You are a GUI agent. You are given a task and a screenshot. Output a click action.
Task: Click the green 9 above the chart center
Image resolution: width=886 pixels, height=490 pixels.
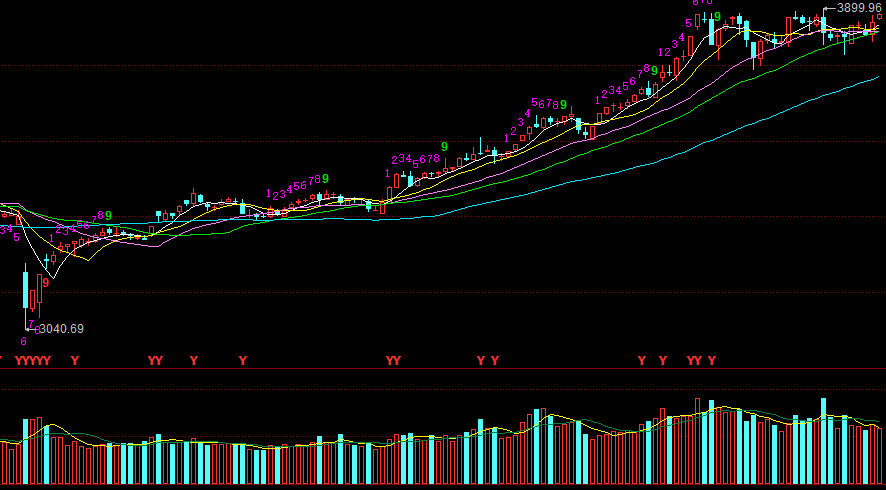[x=444, y=147]
